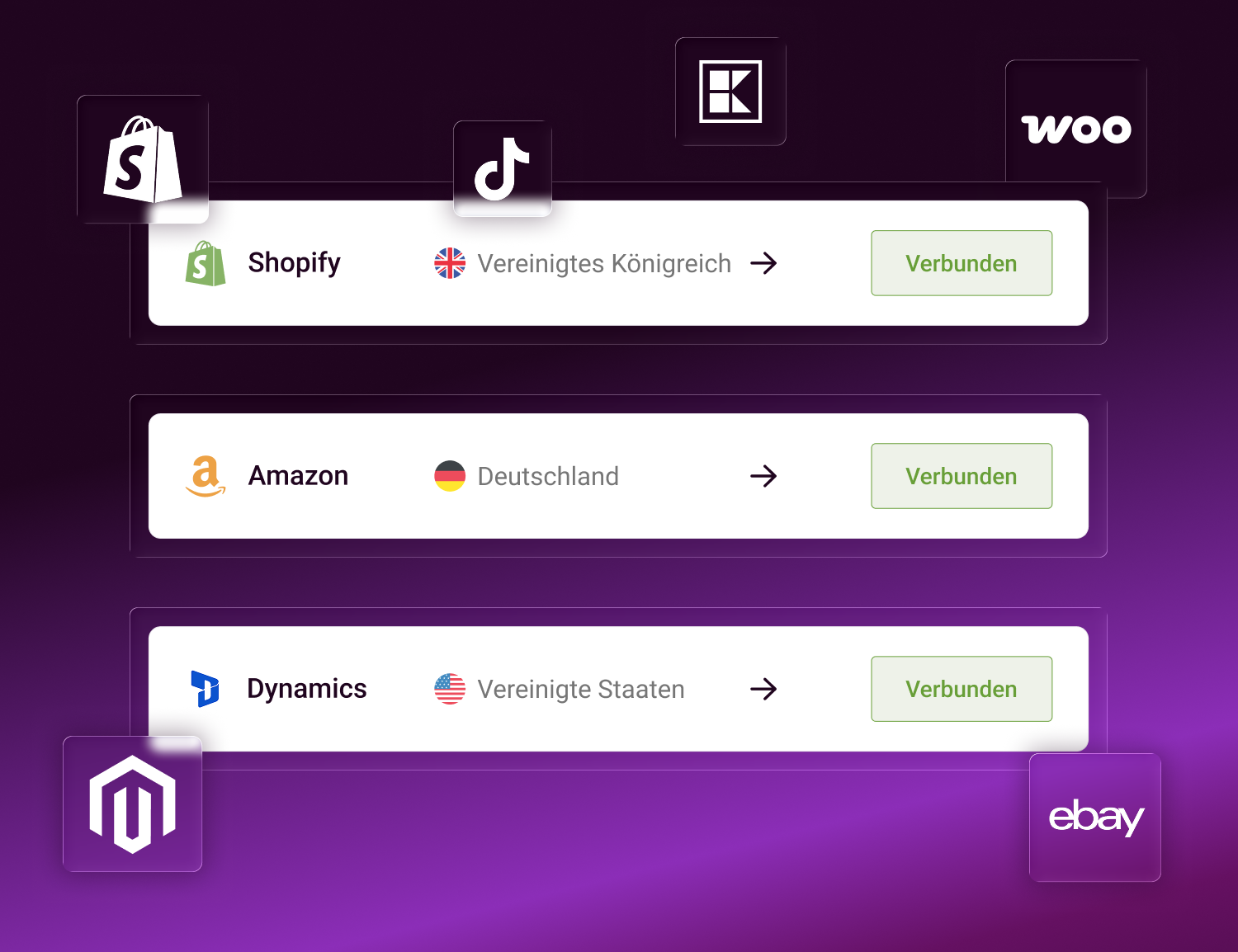This screenshot has height=952, width=1238.
Task: Expand the Dynamics row arrow
Action: 763,689
